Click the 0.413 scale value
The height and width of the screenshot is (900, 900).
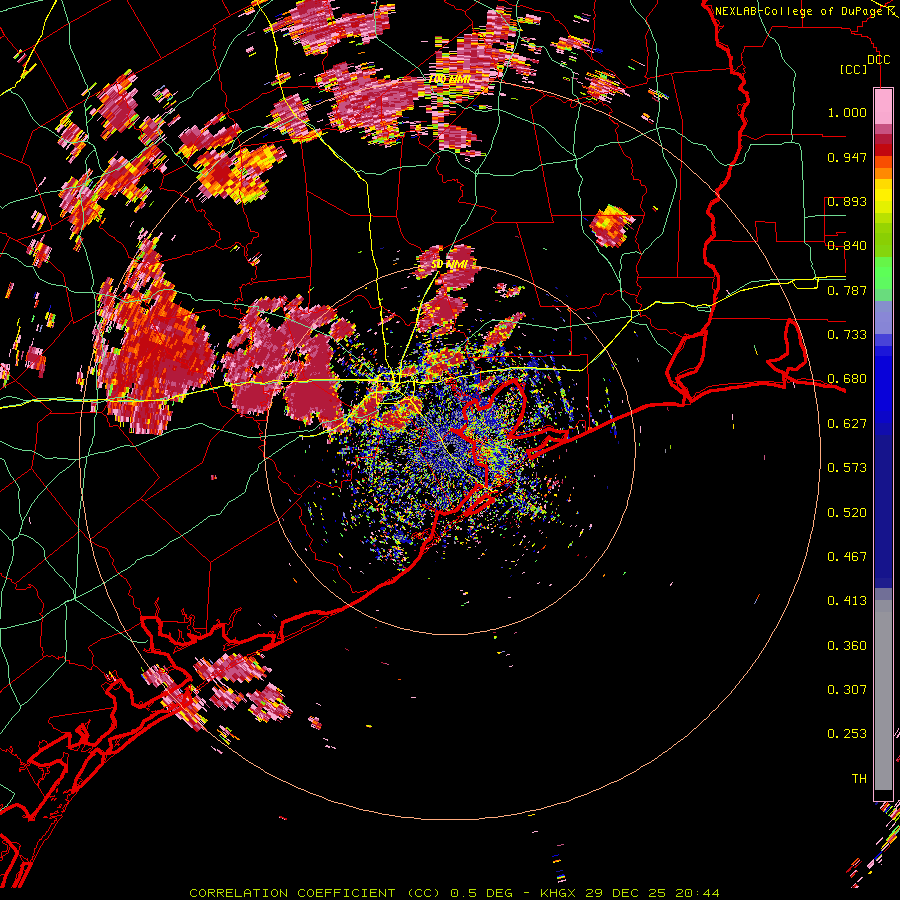pyautogui.click(x=847, y=601)
